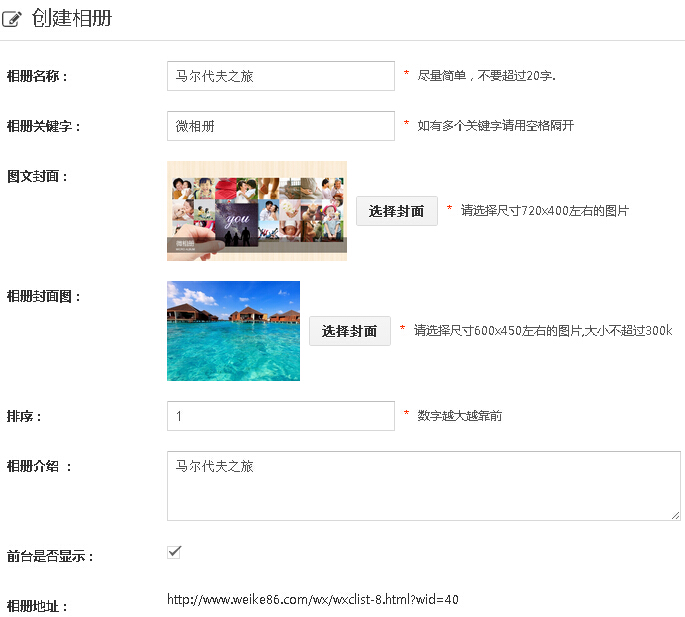Image resolution: width=685 pixels, height=617 pixels.
Task: Click into the 相册关键字 input box
Action: (x=280, y=126)
